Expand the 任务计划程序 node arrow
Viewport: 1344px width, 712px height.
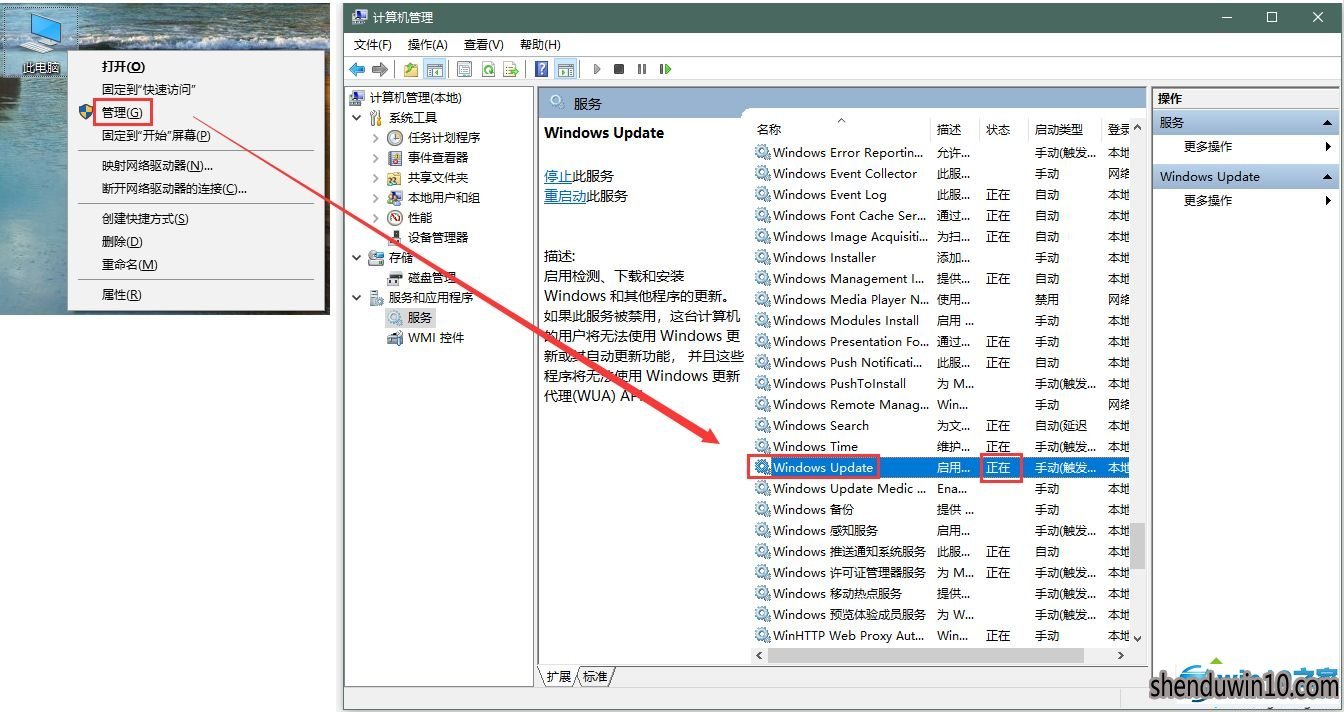point(376,137)
